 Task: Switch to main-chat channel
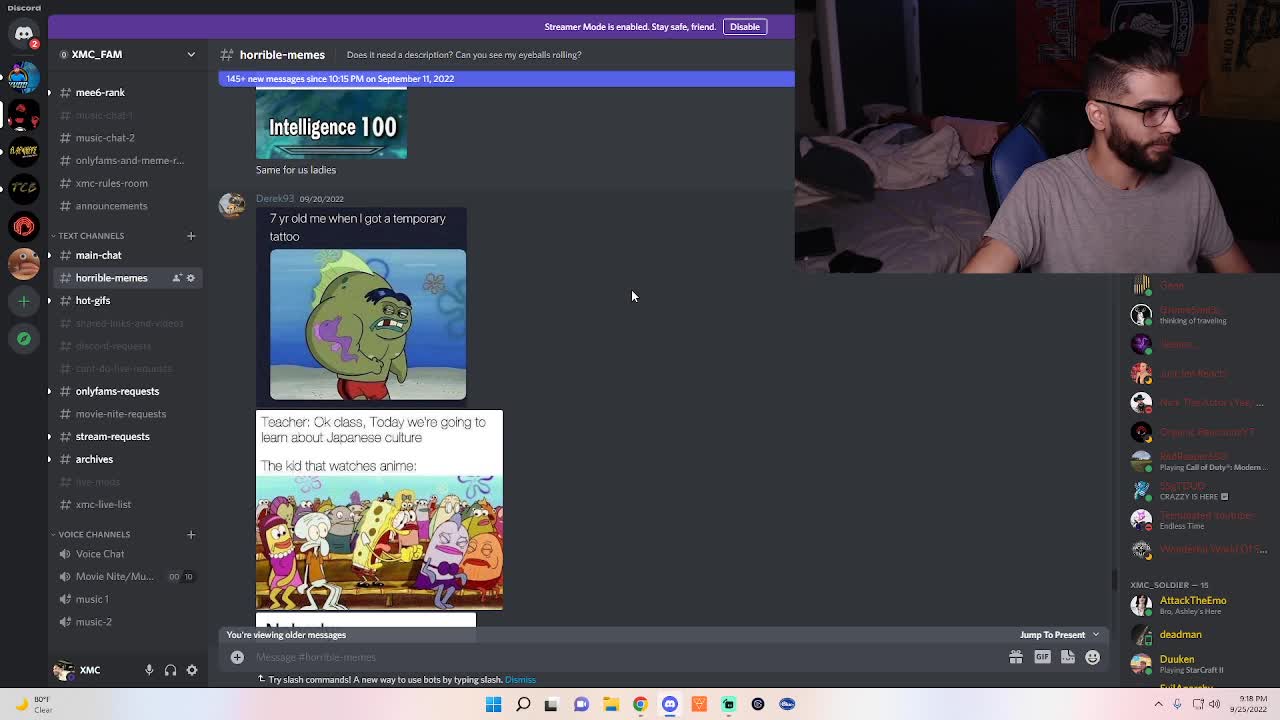coord(128,255)
